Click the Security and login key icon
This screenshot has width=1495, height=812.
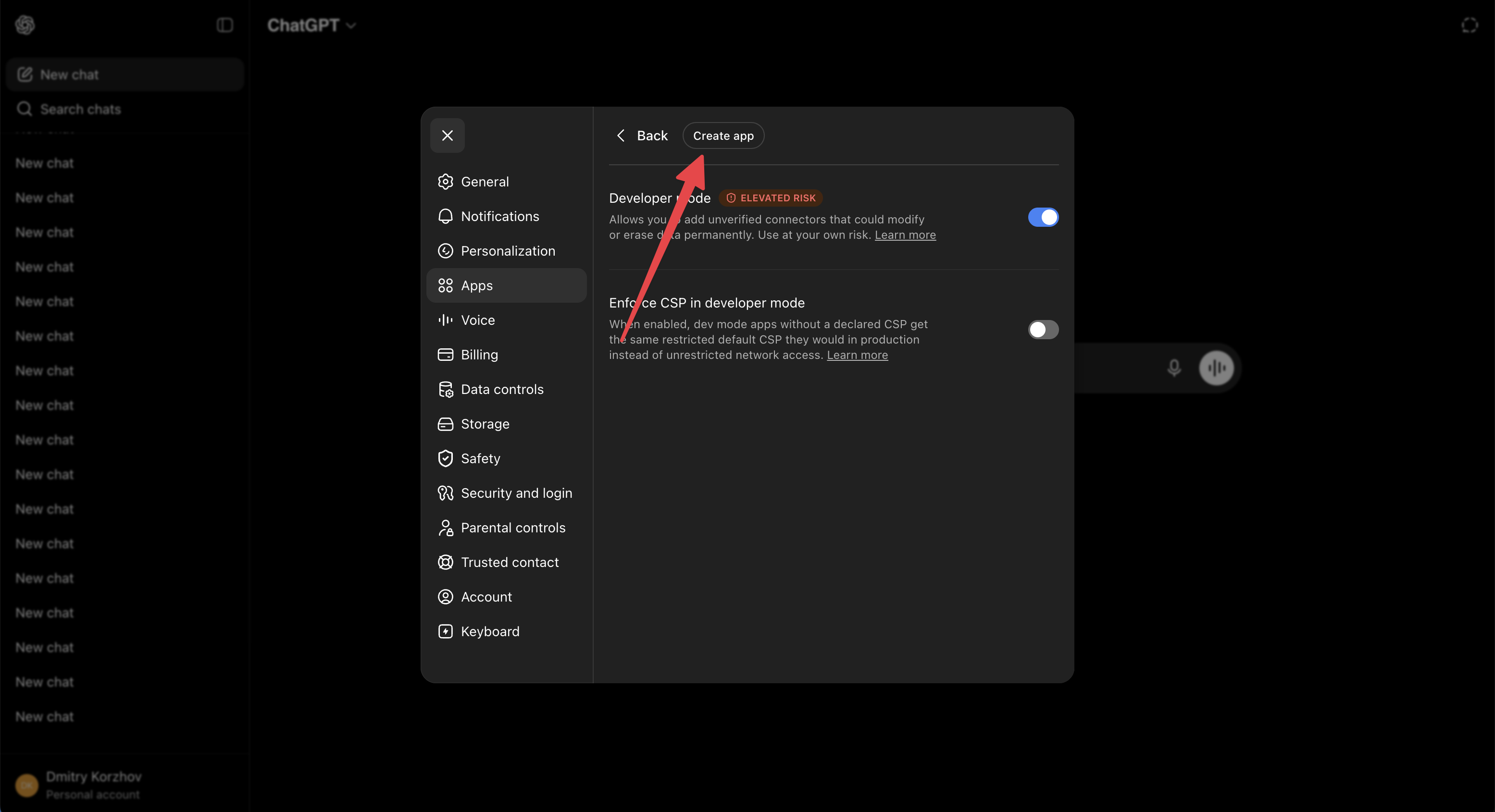(445, 493)
